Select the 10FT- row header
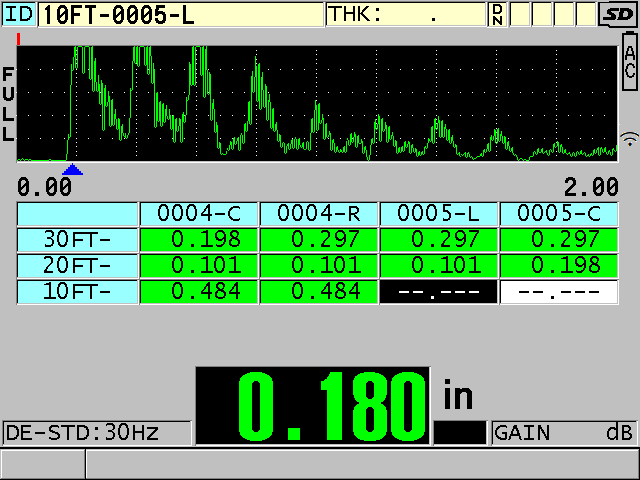 click(77, 292)
